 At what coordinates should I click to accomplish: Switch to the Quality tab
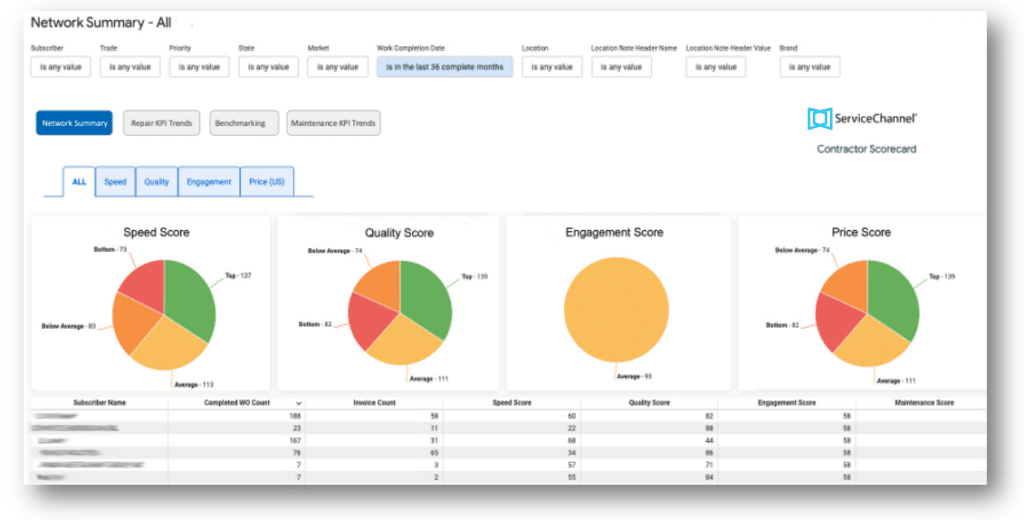(156, 182)
